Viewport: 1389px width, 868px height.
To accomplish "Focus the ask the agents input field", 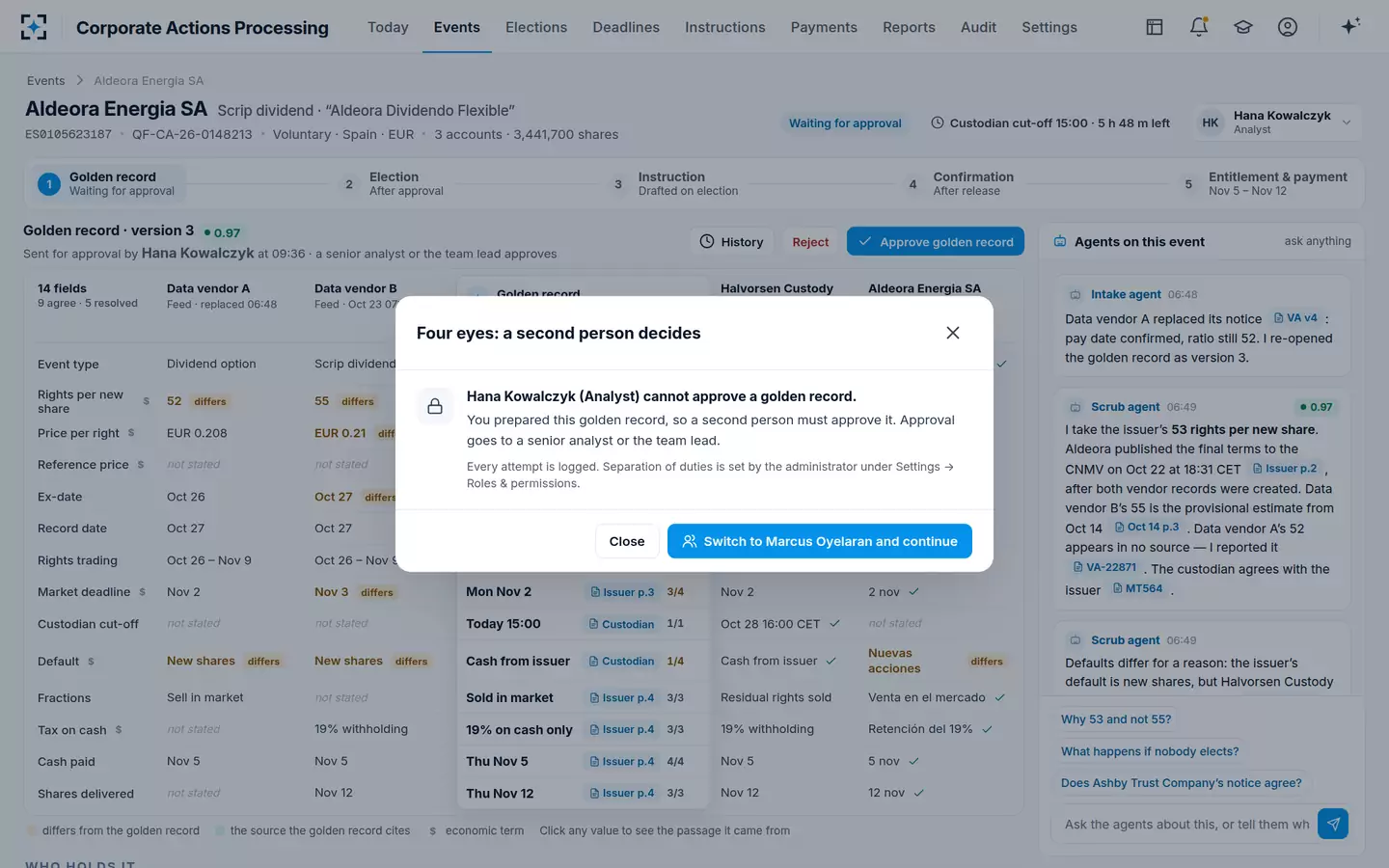I will [1186, 825].
